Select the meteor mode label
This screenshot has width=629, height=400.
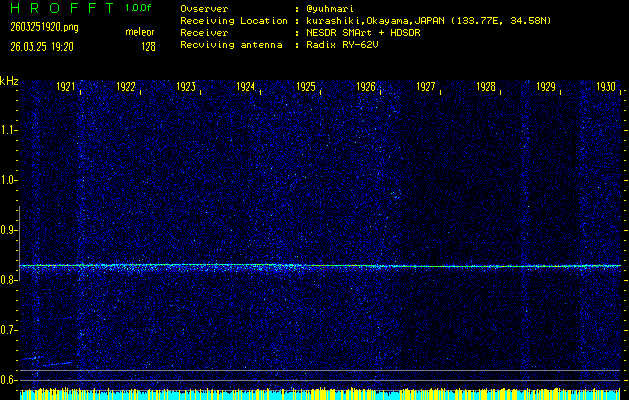140,33
